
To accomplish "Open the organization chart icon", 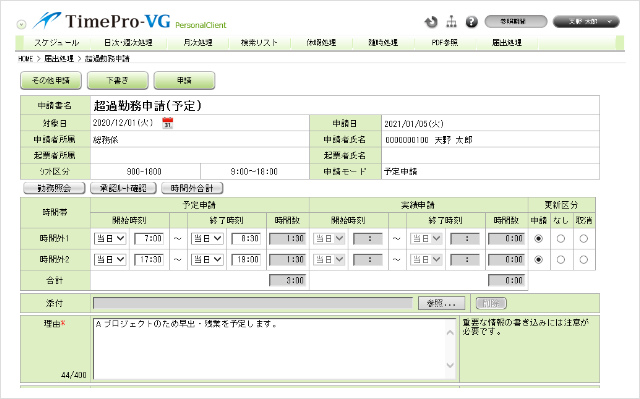I will coord(451,22).
